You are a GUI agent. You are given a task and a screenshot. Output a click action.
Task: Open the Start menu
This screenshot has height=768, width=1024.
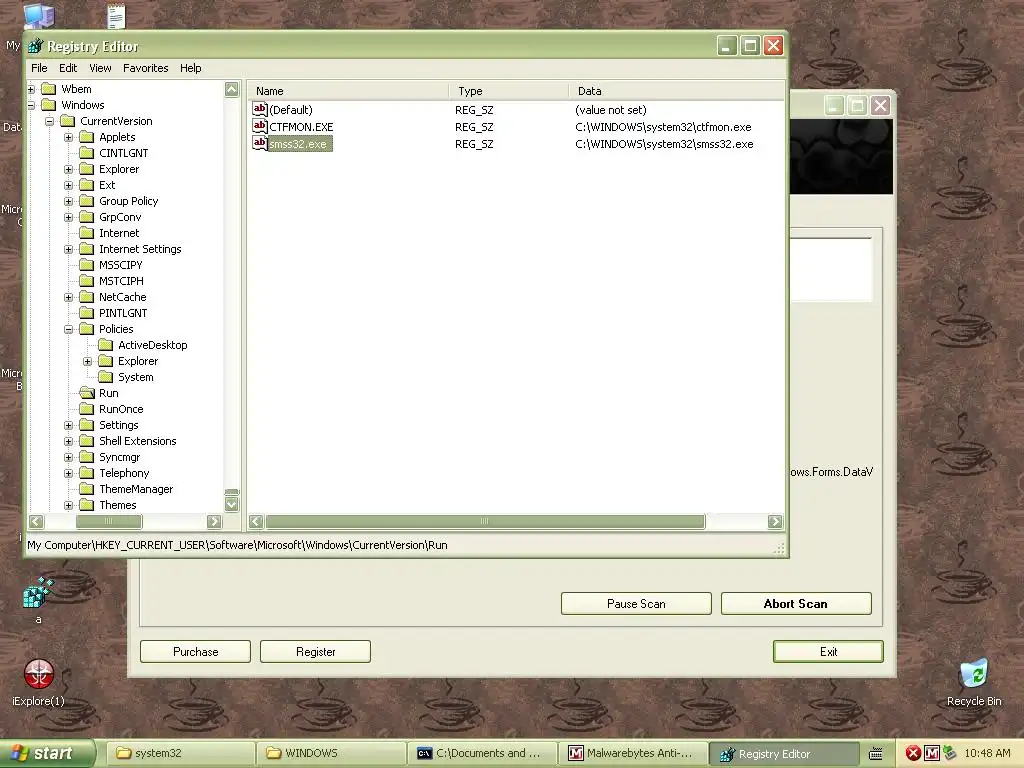pyautogui.click(x=46, y=753)
